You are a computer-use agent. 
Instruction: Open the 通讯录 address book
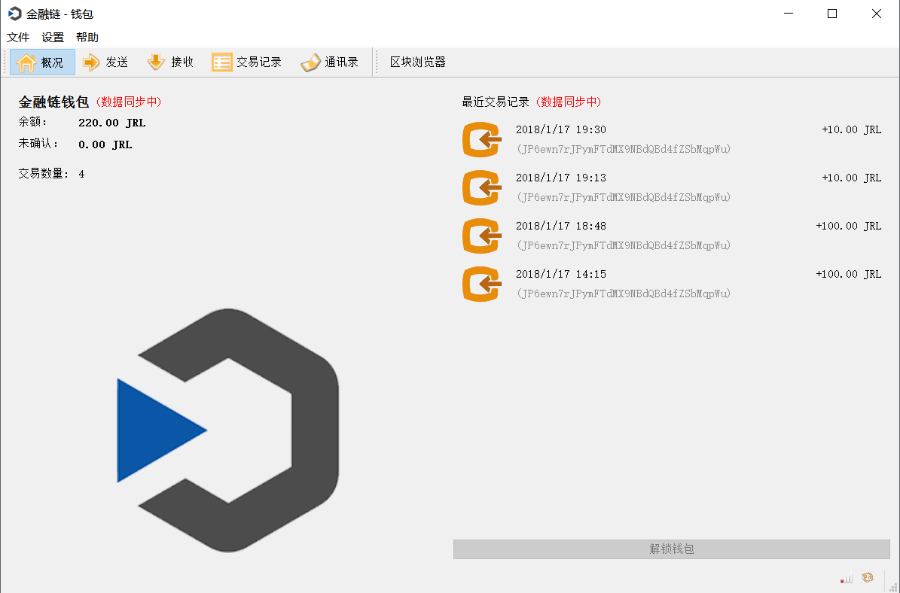pos(329,62)
